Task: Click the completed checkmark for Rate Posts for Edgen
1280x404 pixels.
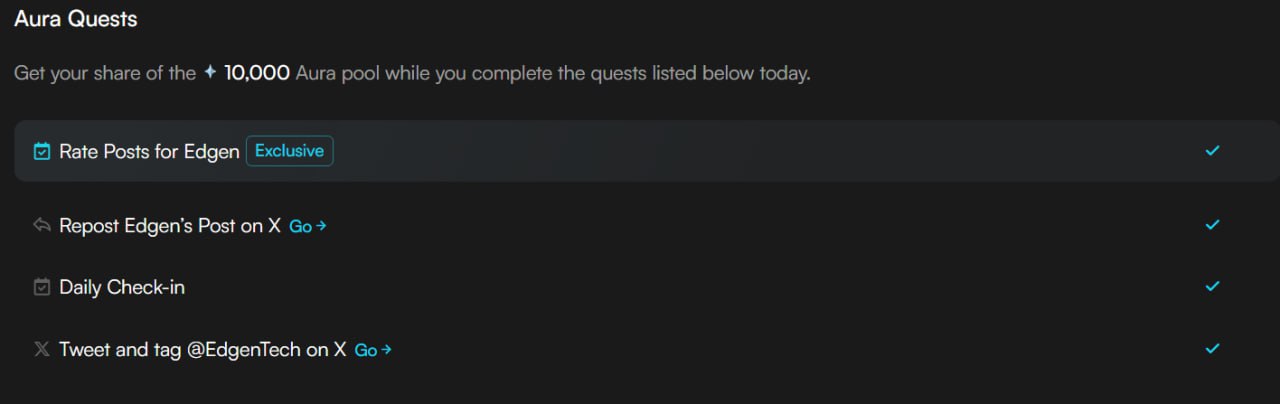Action: [x=1213, y=151]
